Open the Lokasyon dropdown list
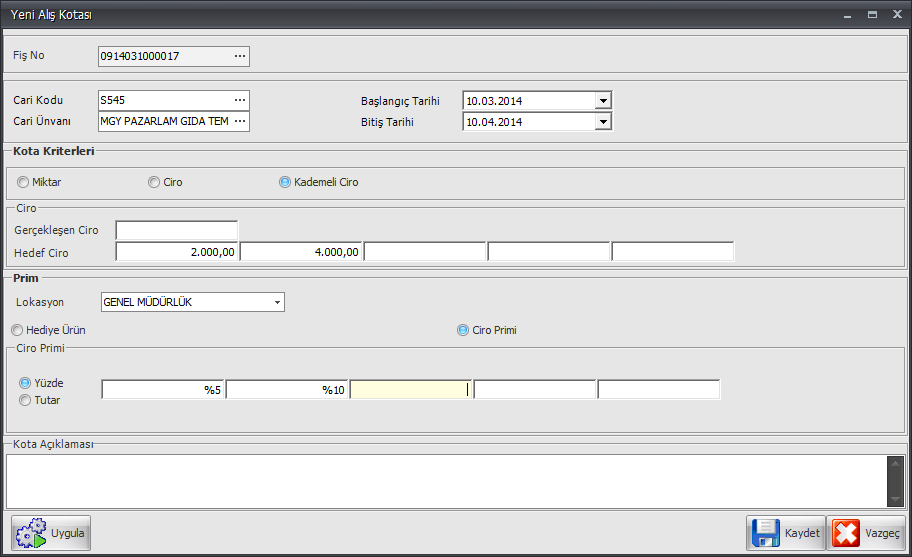Screen dimensions: 912x557 point(277,302)
